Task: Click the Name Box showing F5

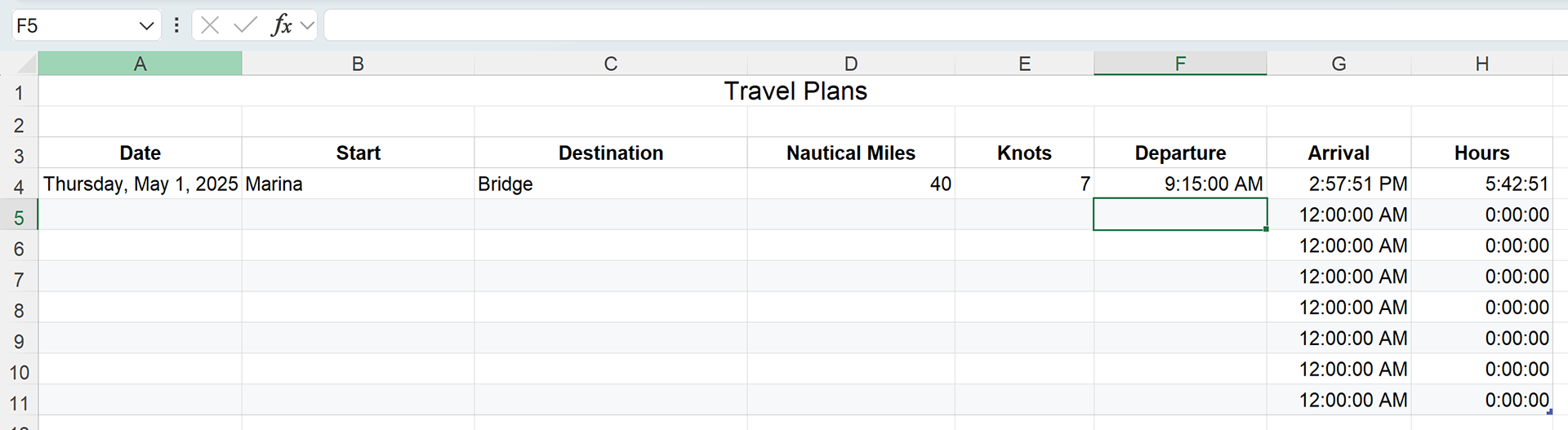Action: tap(73, 25)
